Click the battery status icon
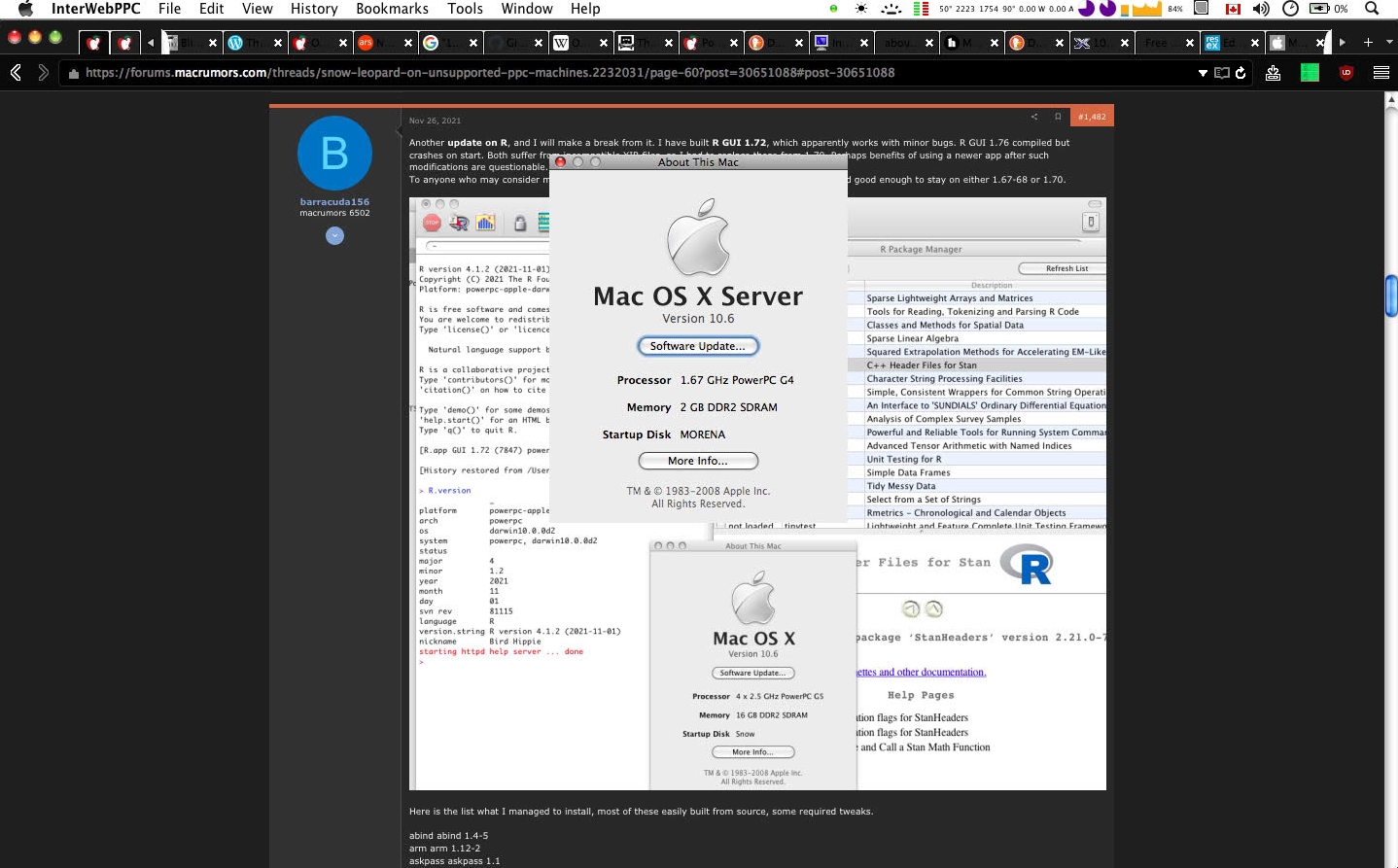The width and height of the screenshot is (1398, 868). click(1319, 9)
